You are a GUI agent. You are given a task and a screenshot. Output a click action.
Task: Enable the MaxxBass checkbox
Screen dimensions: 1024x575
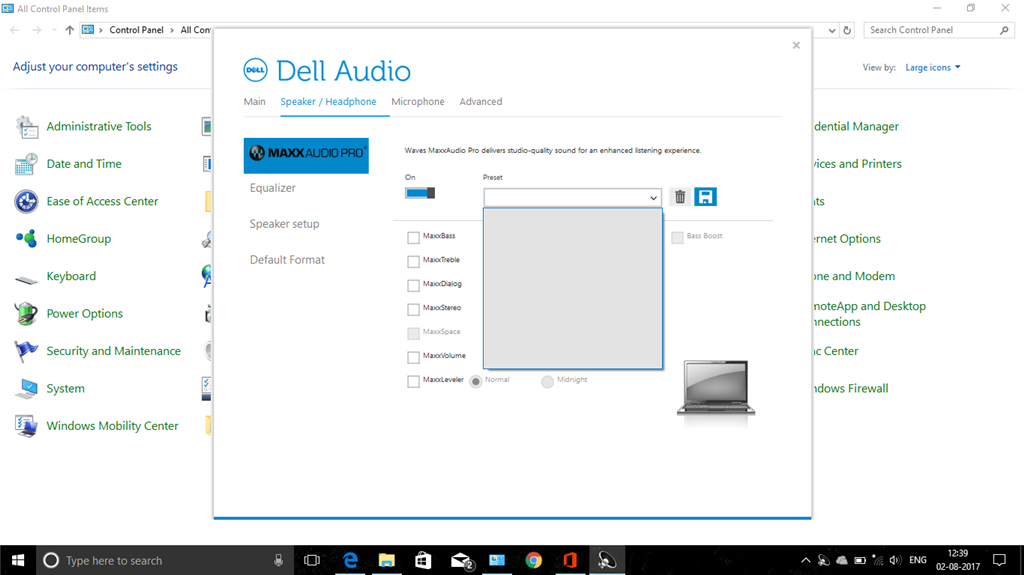[x=413, y=238]
